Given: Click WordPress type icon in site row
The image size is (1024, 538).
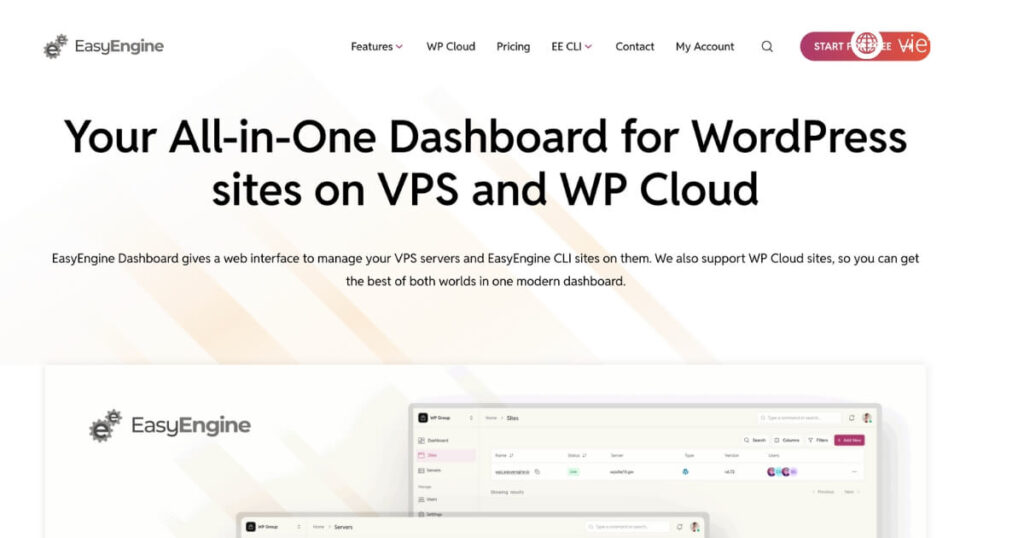Looking at the screenshot, I should [685, 471].
